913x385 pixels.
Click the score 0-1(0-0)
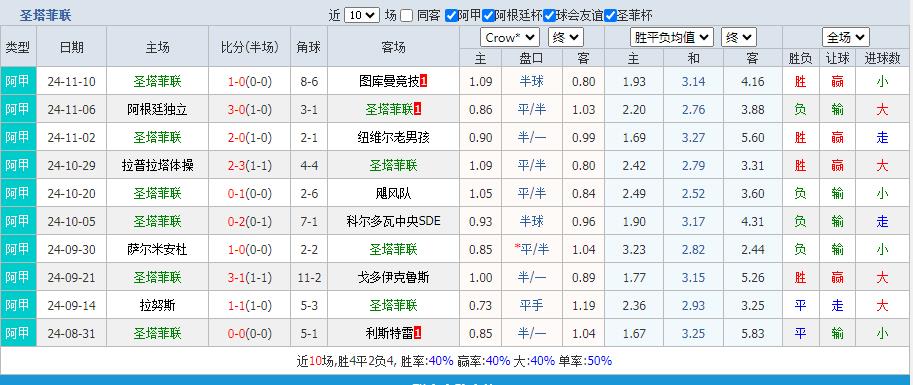pyautogui.click(x=250, y=193)
